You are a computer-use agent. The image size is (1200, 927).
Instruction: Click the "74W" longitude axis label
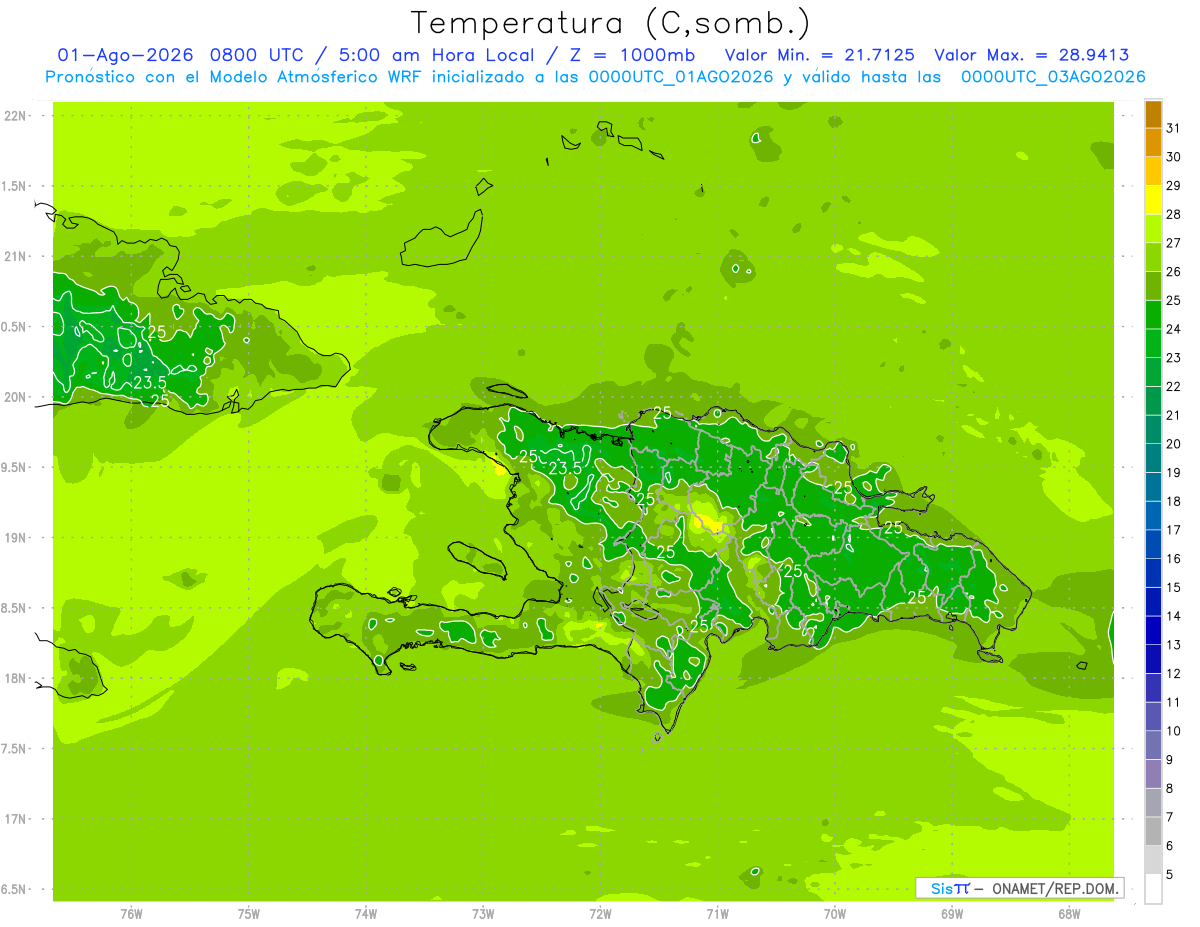pos(366,913)
